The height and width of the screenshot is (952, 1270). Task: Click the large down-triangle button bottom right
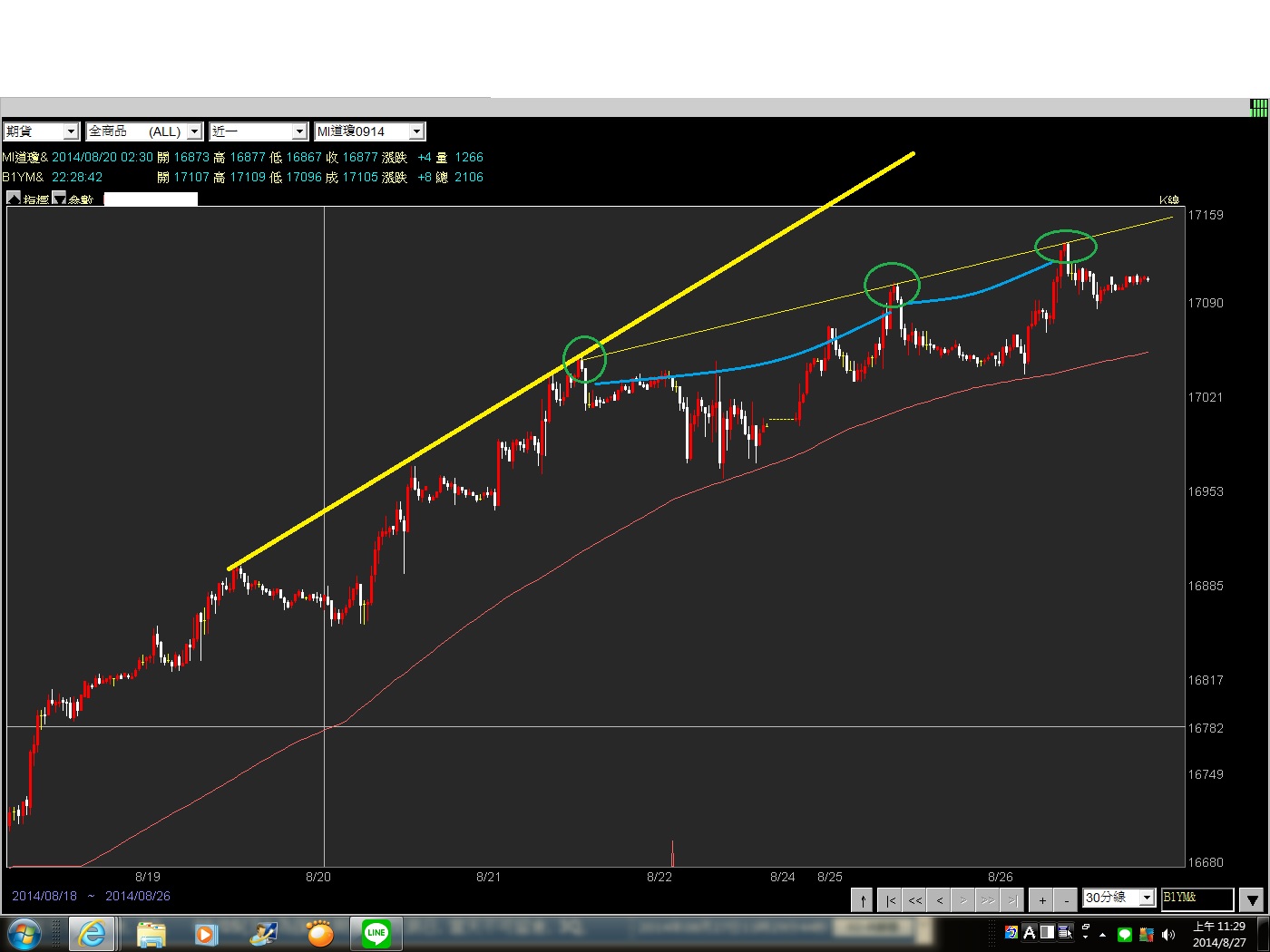(x=1252, y=899)
